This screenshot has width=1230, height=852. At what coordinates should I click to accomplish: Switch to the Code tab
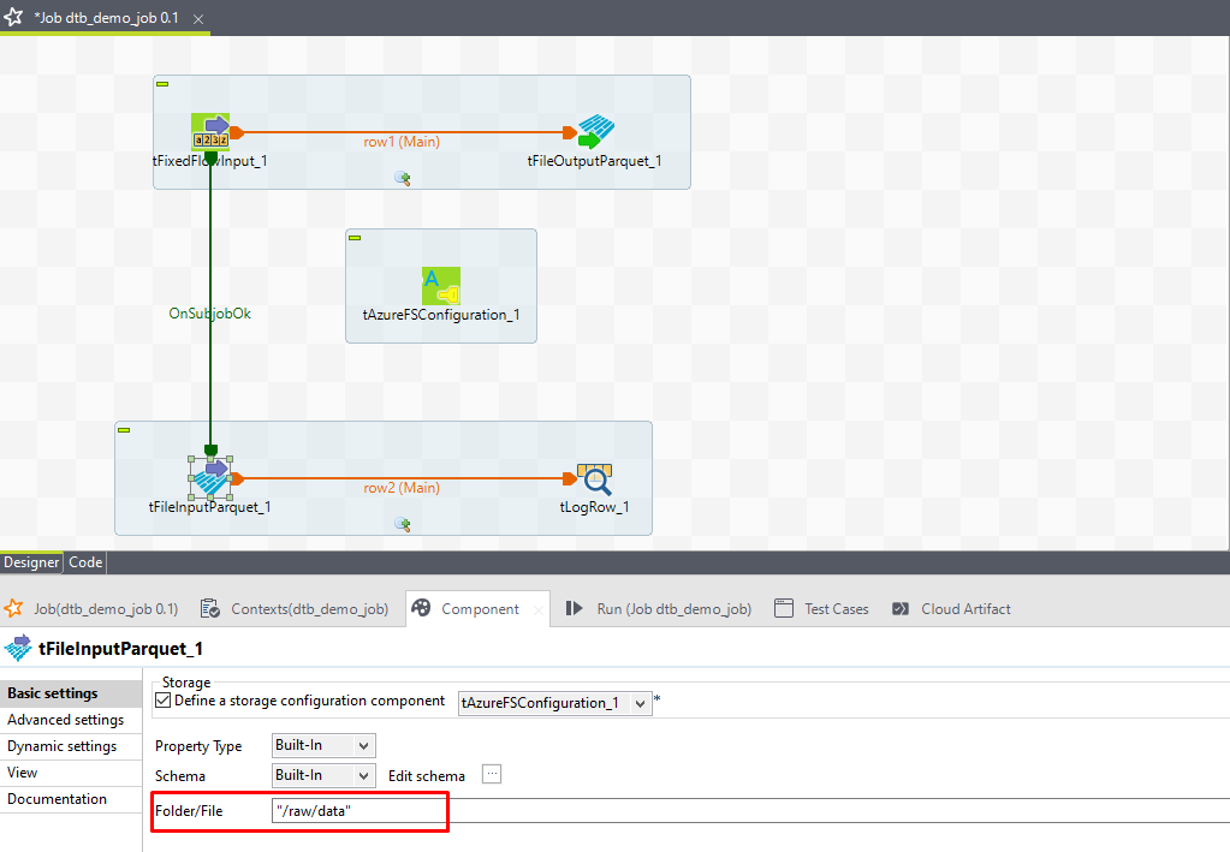pos(85,562)
